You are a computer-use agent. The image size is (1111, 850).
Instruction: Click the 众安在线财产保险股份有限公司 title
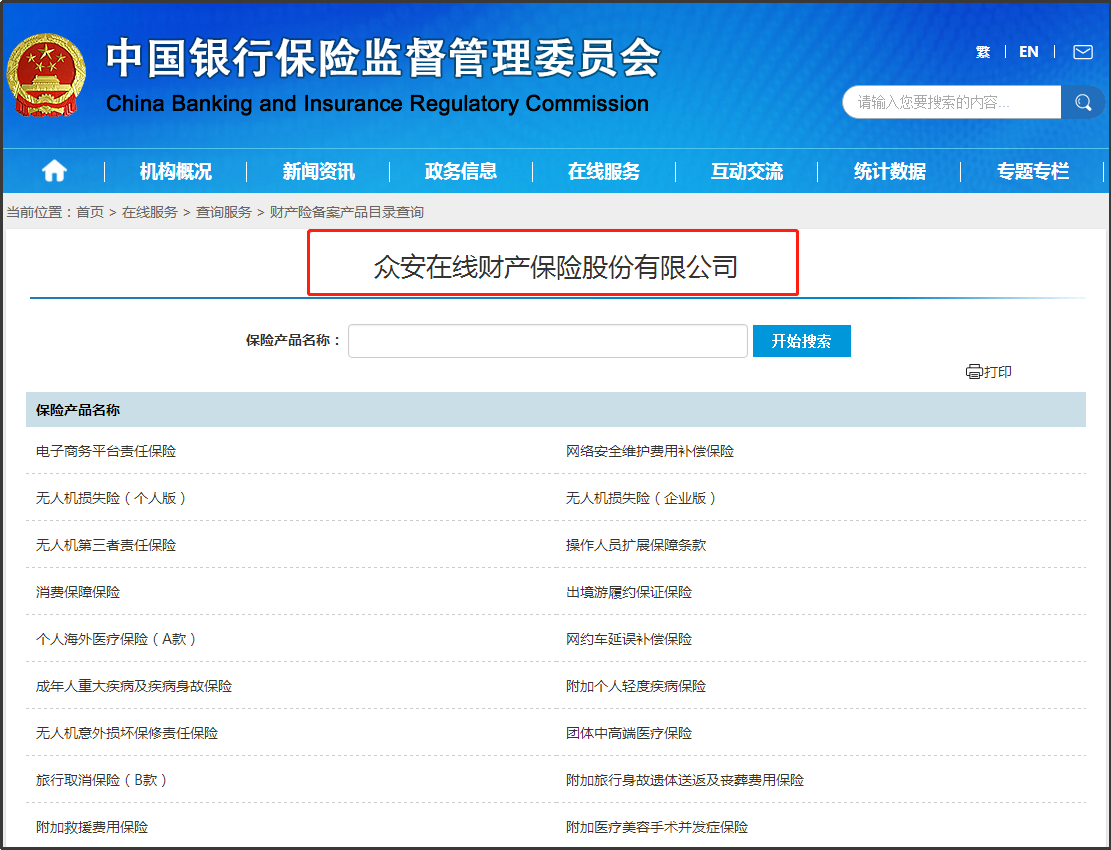coord(556,267)
